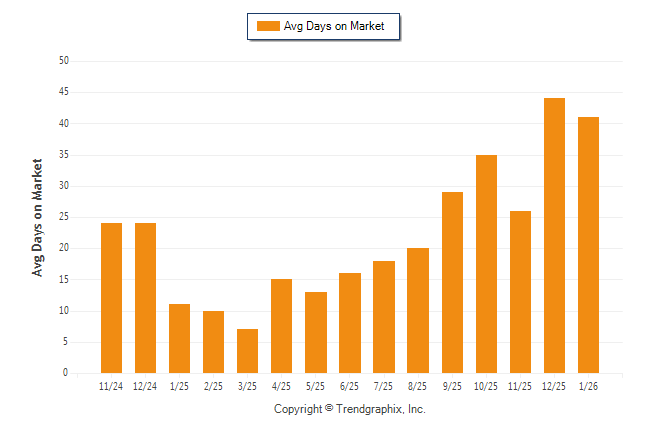The height and width of the screenshot is (434, 646).
Task: Select the 1/26 bar
Action: pos(588,245)
